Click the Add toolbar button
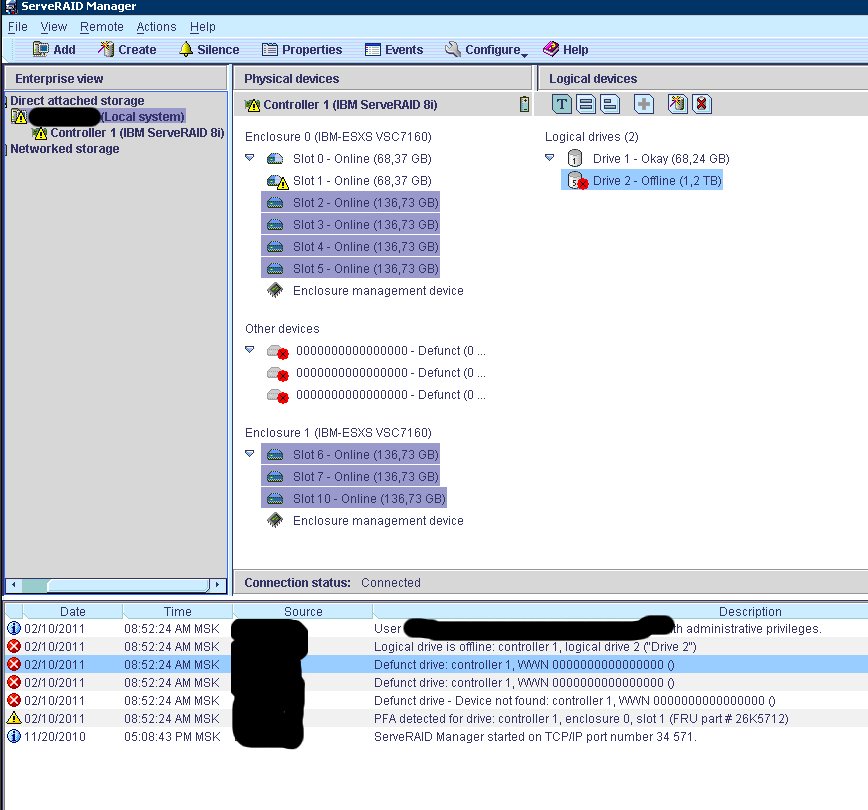The image size is (868, 810). [x=54, y=50]
